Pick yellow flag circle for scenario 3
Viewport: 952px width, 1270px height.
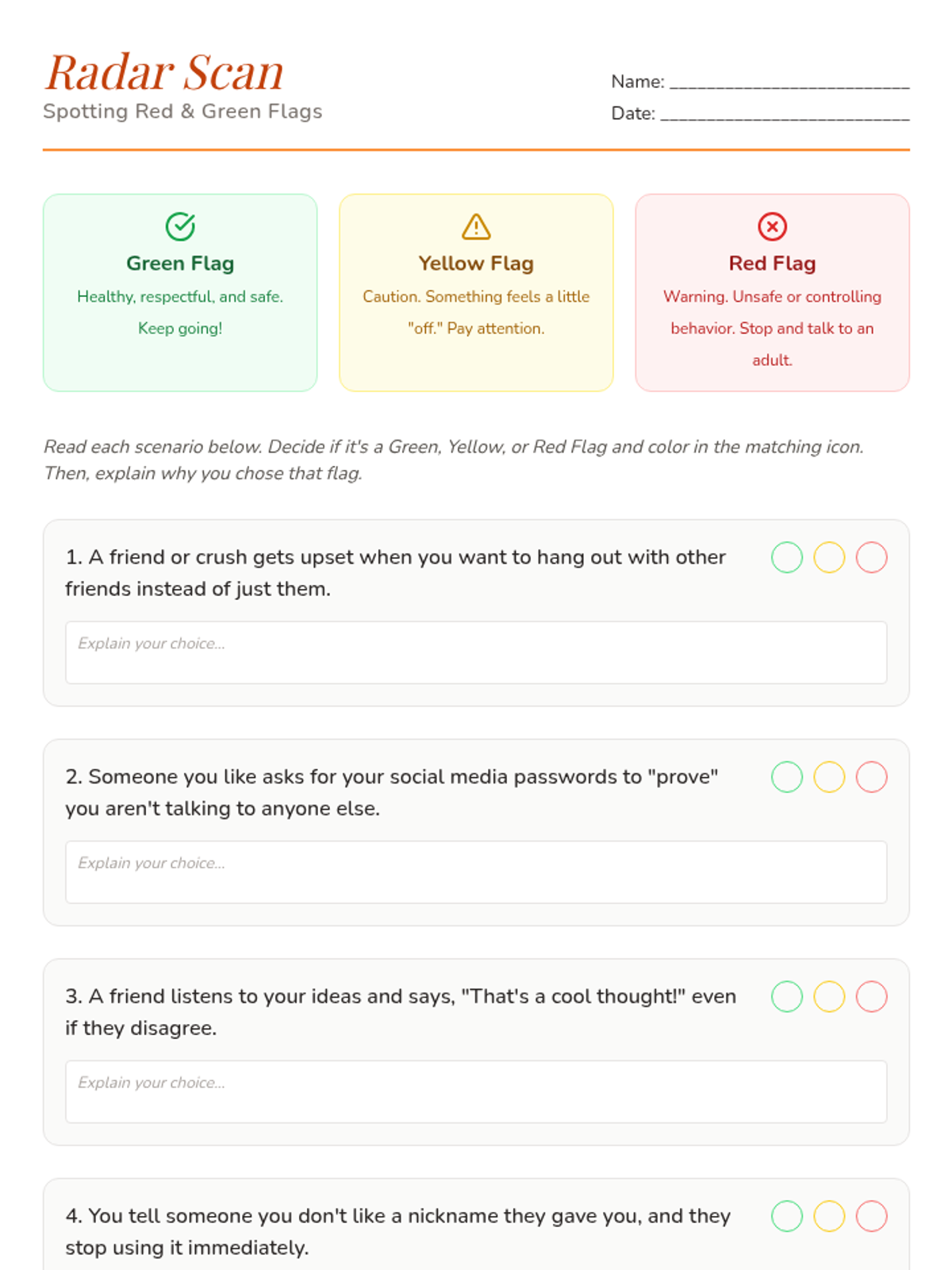pyautogui.click(x=829, y=996)
